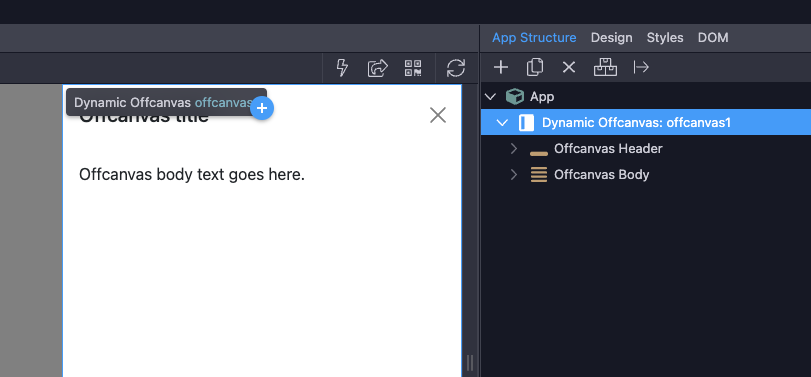This screenshot has width=811, height=377.
Task: Collapse the App tree node
Action: click(x=491, y=96)
